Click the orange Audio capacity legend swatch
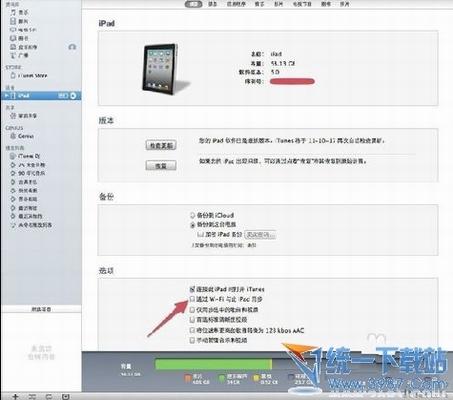This screenshot has width=453, height=400. click(x=188, y=378)
